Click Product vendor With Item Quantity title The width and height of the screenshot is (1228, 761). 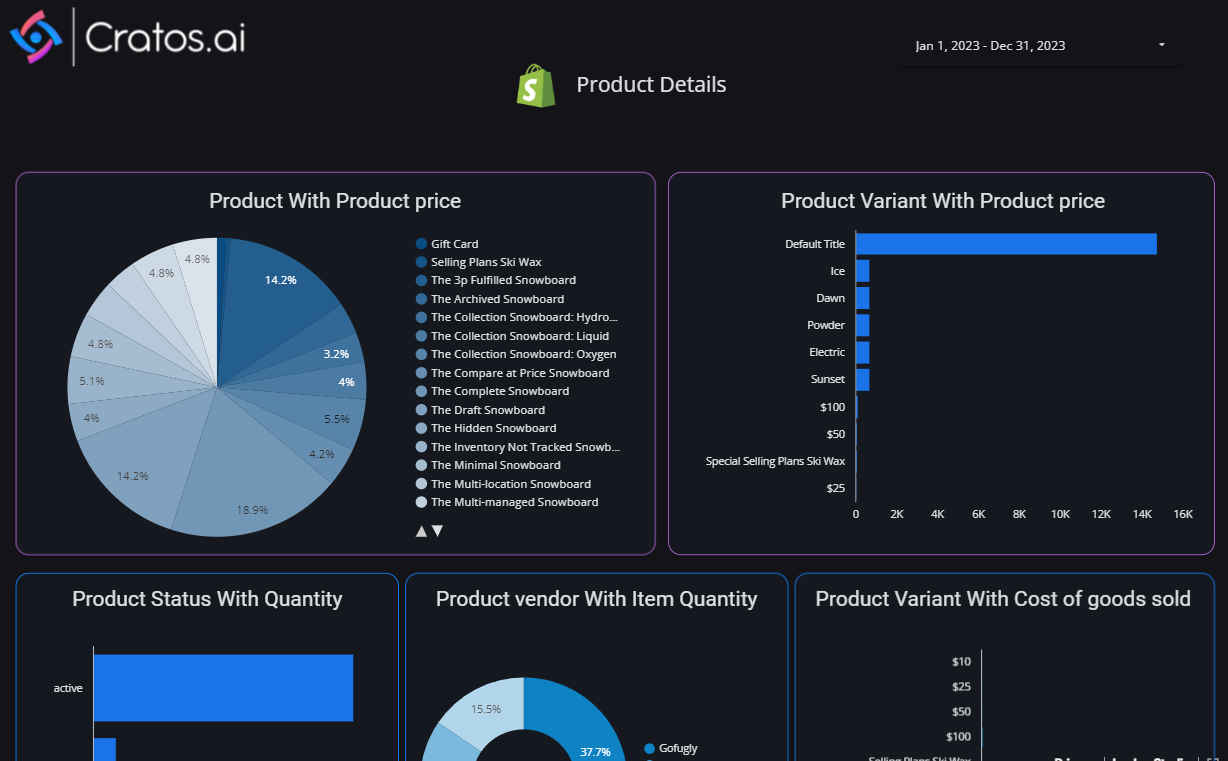click(x=596, y=599)
